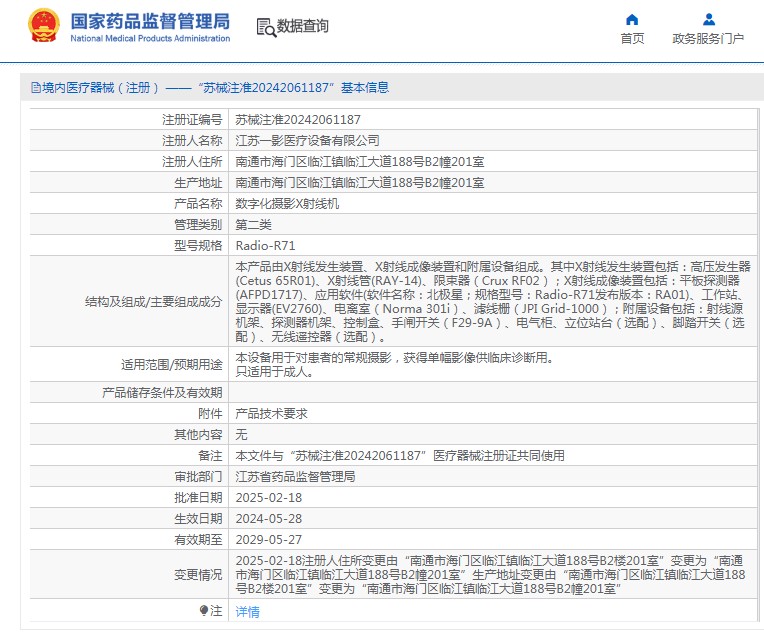The width and height of the screenshot is (764, 632).
Task: Go to 数据查询 text label
Action: coord(303,27)
